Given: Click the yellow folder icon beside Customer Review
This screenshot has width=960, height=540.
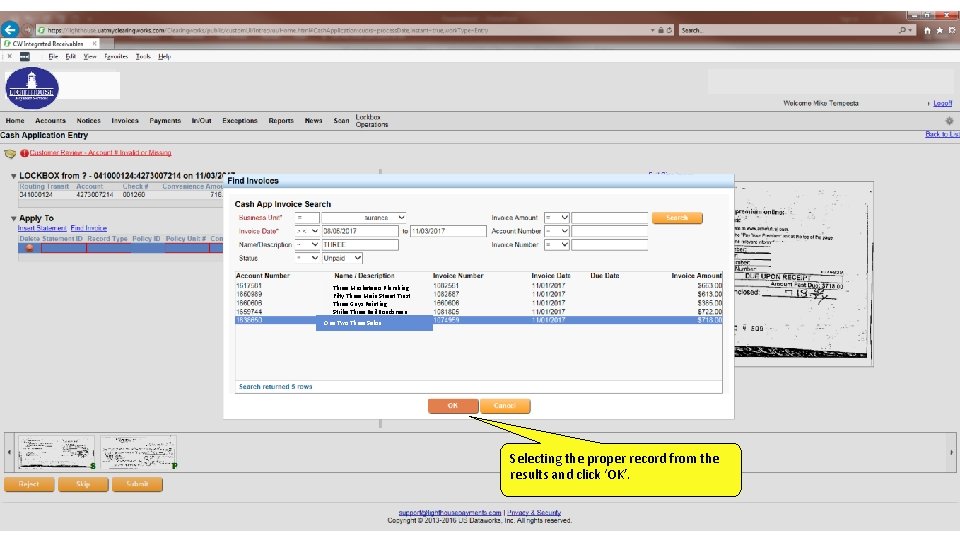Looking at the screenshot, I should pos(10,153).
